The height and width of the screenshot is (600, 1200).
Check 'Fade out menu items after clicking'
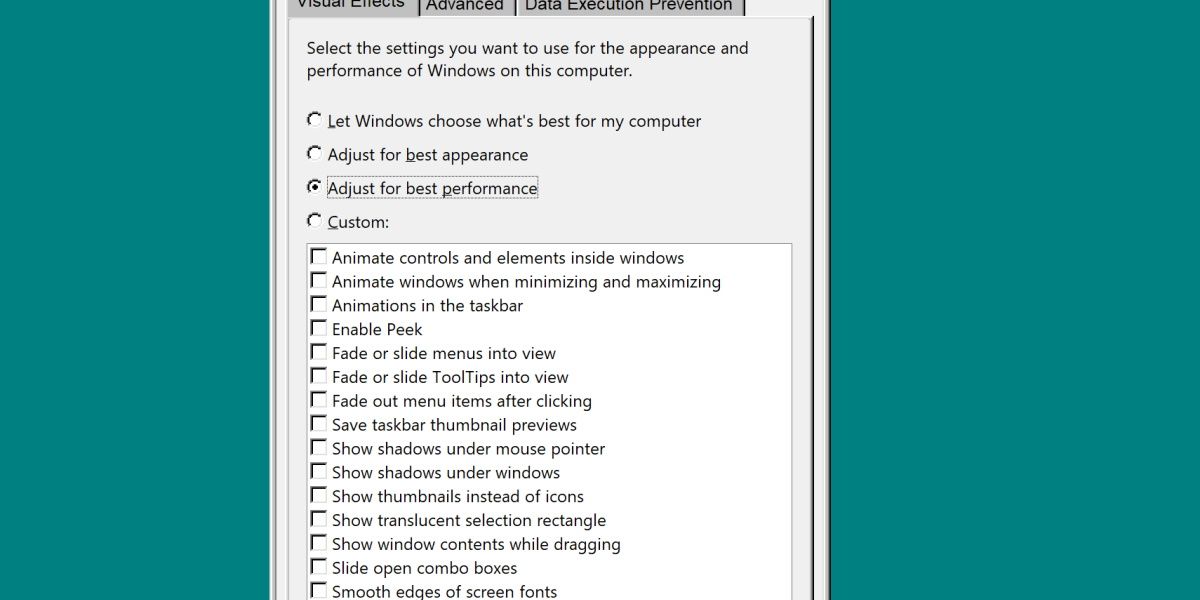[319, 399]
